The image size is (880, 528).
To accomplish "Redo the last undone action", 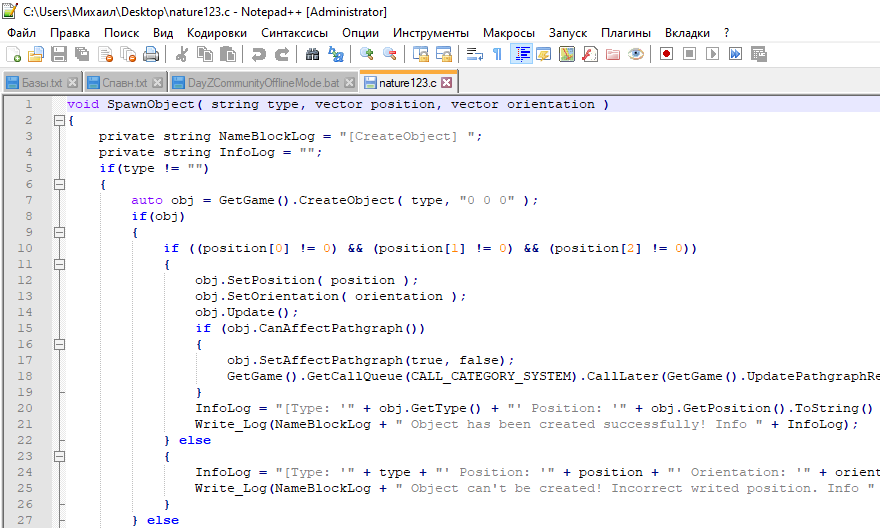I will pos(281,54).
